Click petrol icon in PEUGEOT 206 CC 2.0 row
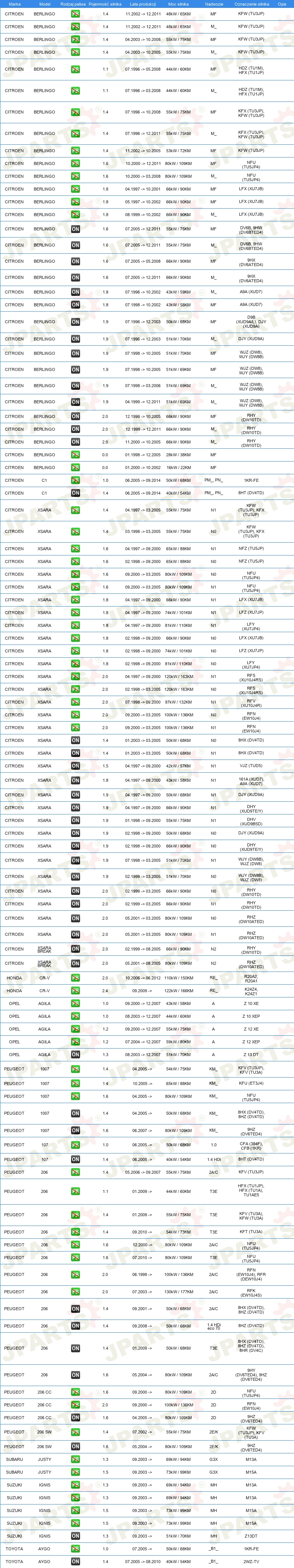 pos(76,1405)
